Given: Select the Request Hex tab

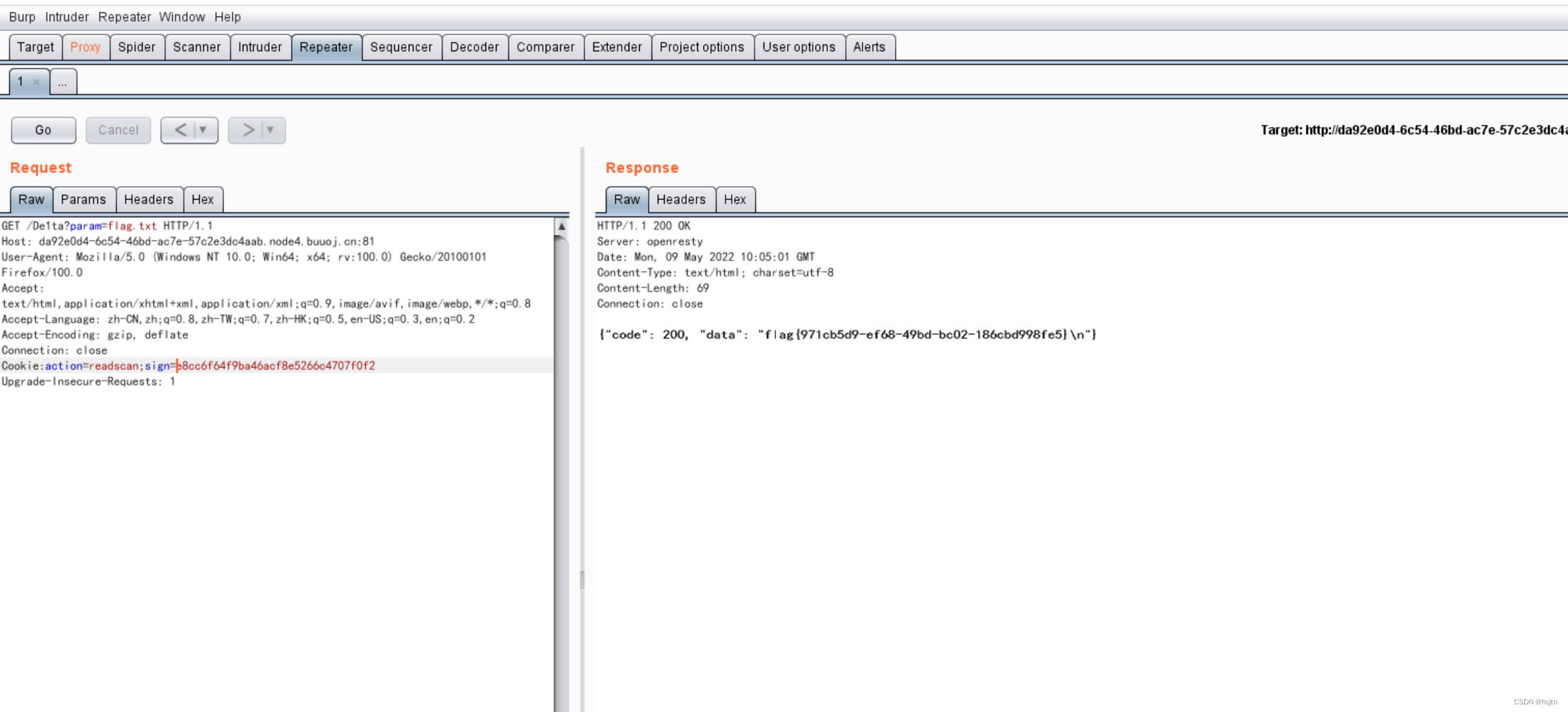Looking at the screenshot, I should [203, 200].
